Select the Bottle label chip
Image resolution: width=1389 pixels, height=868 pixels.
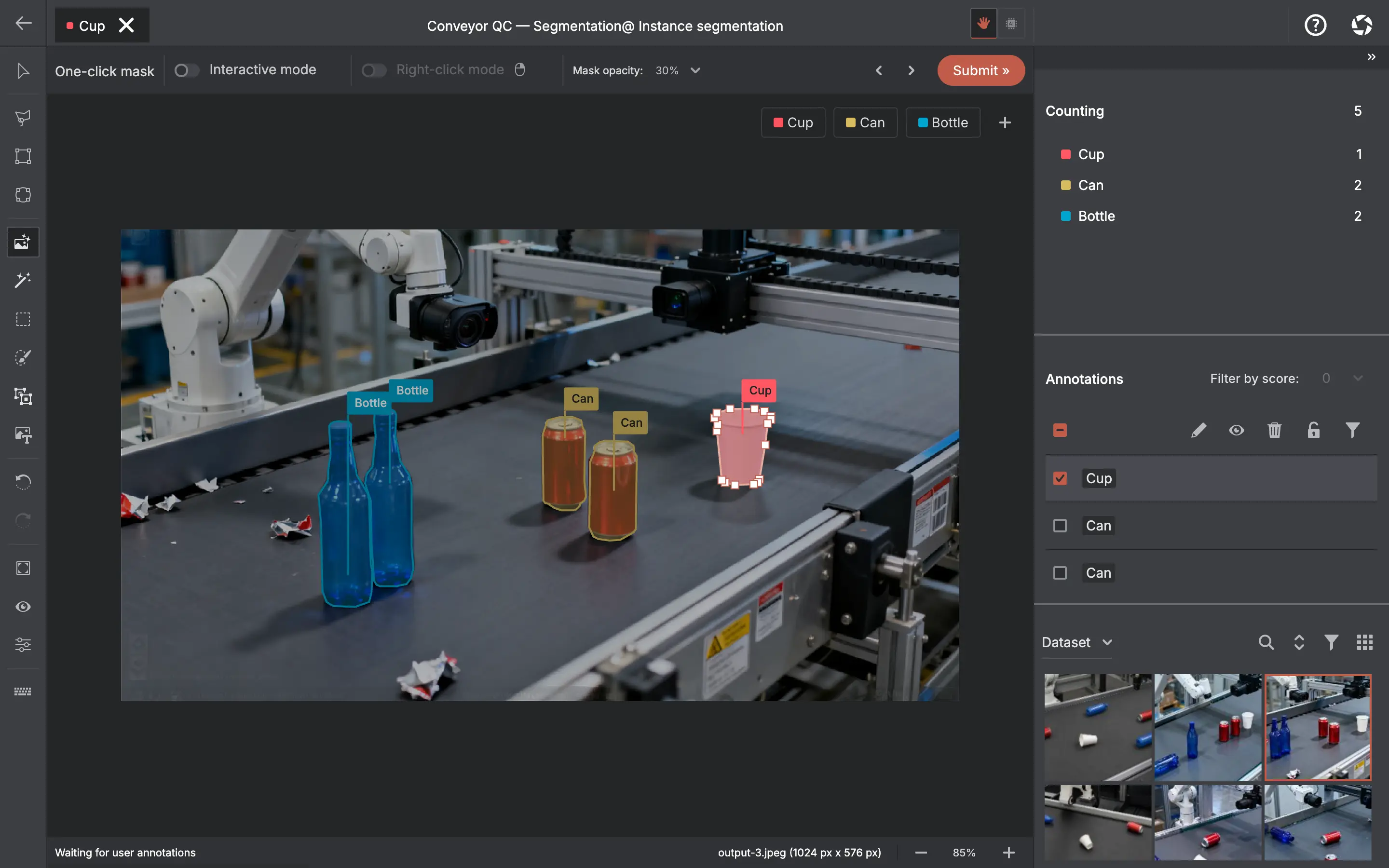(942, 122)
